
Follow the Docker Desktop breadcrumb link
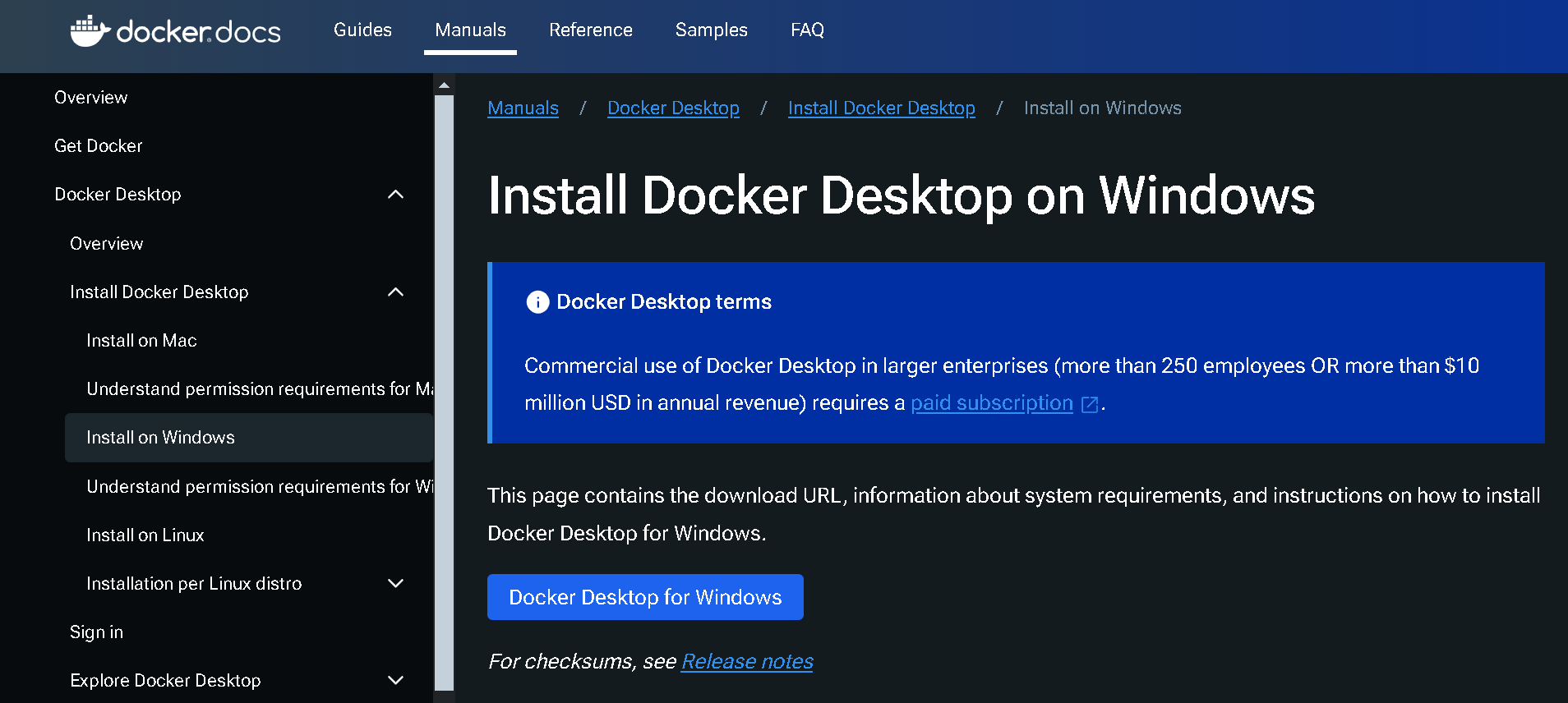[673, 108]
